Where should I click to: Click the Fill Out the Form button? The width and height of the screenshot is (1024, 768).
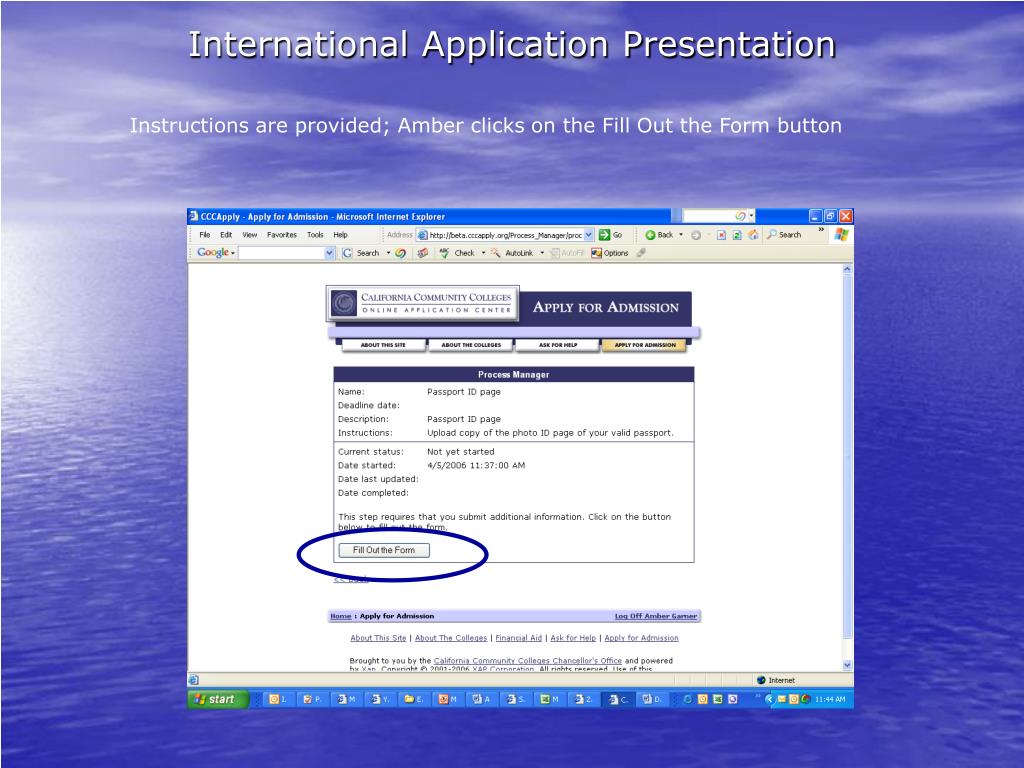click(384, 550)
